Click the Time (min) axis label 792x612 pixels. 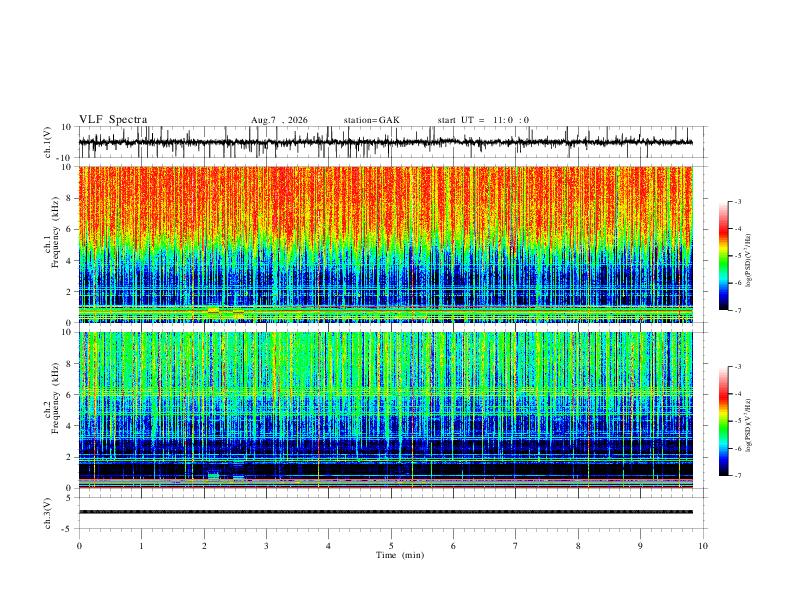(x=400, y=555)
